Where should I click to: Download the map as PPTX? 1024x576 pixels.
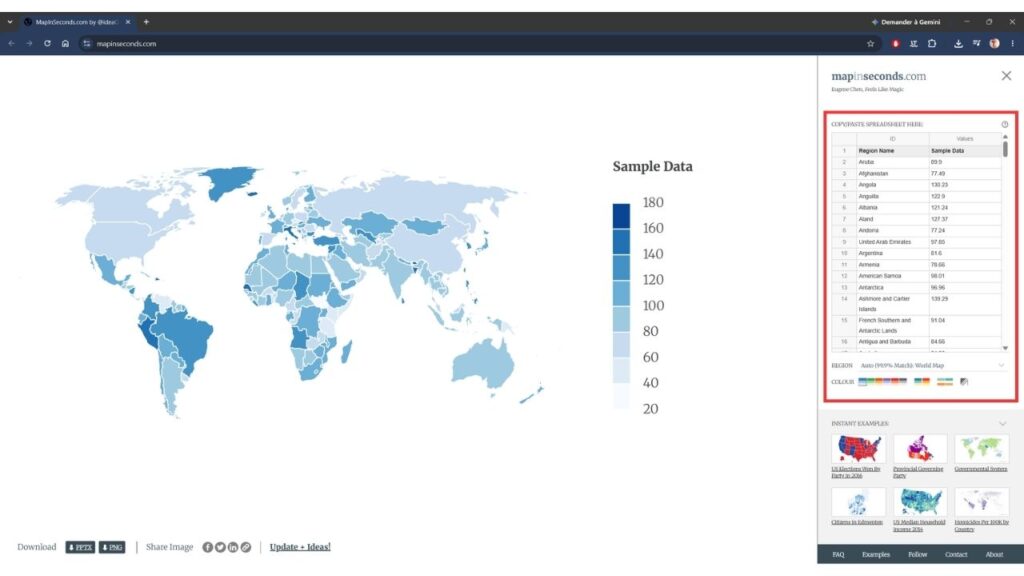coord(80,547)
